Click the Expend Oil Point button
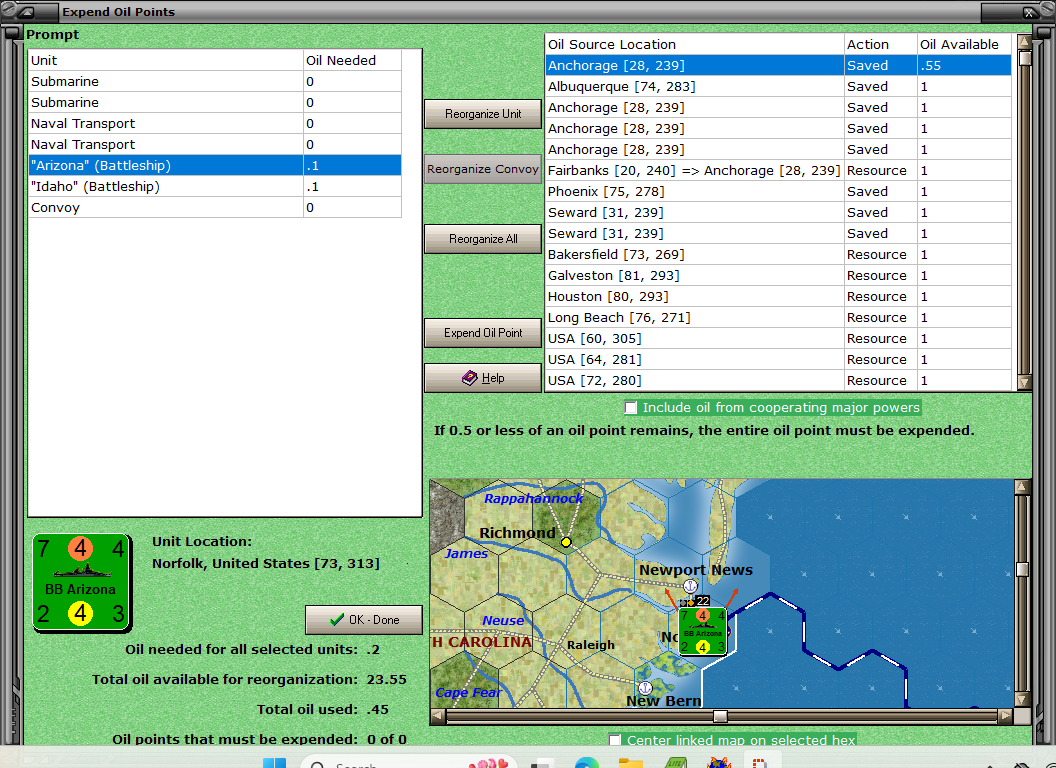1056x768 pixels. (483, 333)
